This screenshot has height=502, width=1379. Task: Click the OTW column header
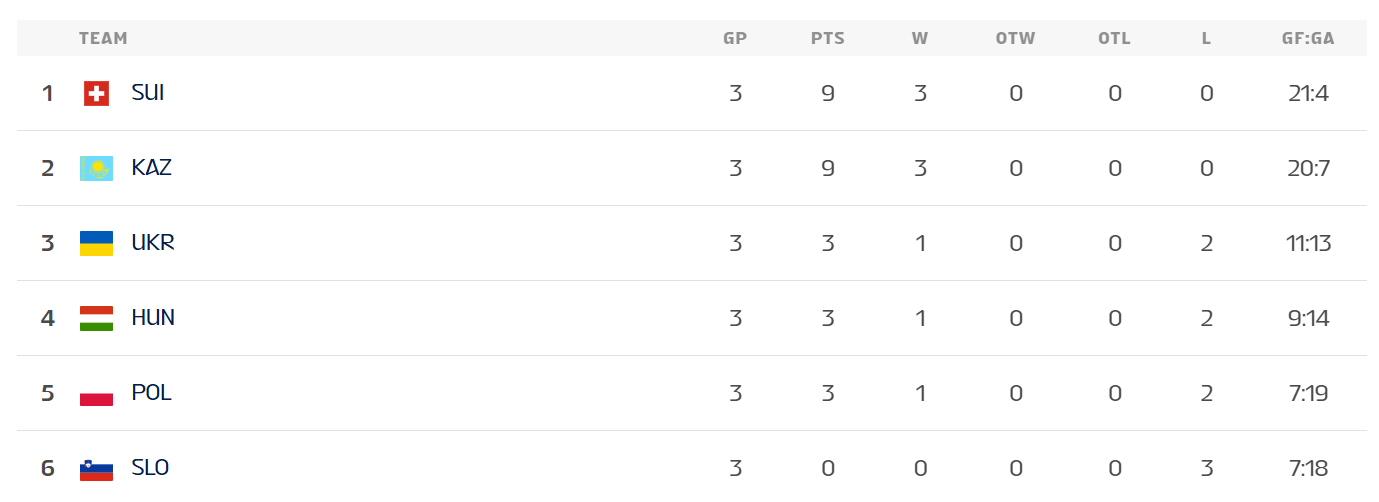point(1015,39)
